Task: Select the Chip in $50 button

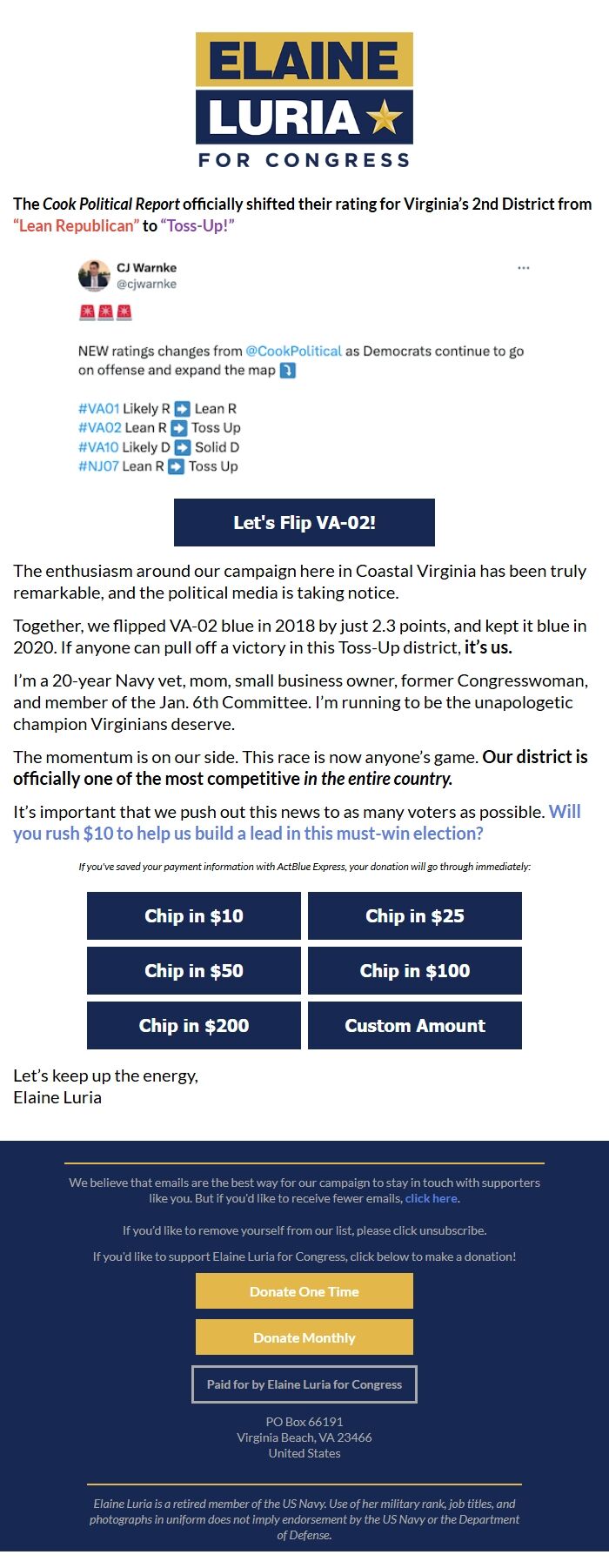Action: [x=193, y=970]
